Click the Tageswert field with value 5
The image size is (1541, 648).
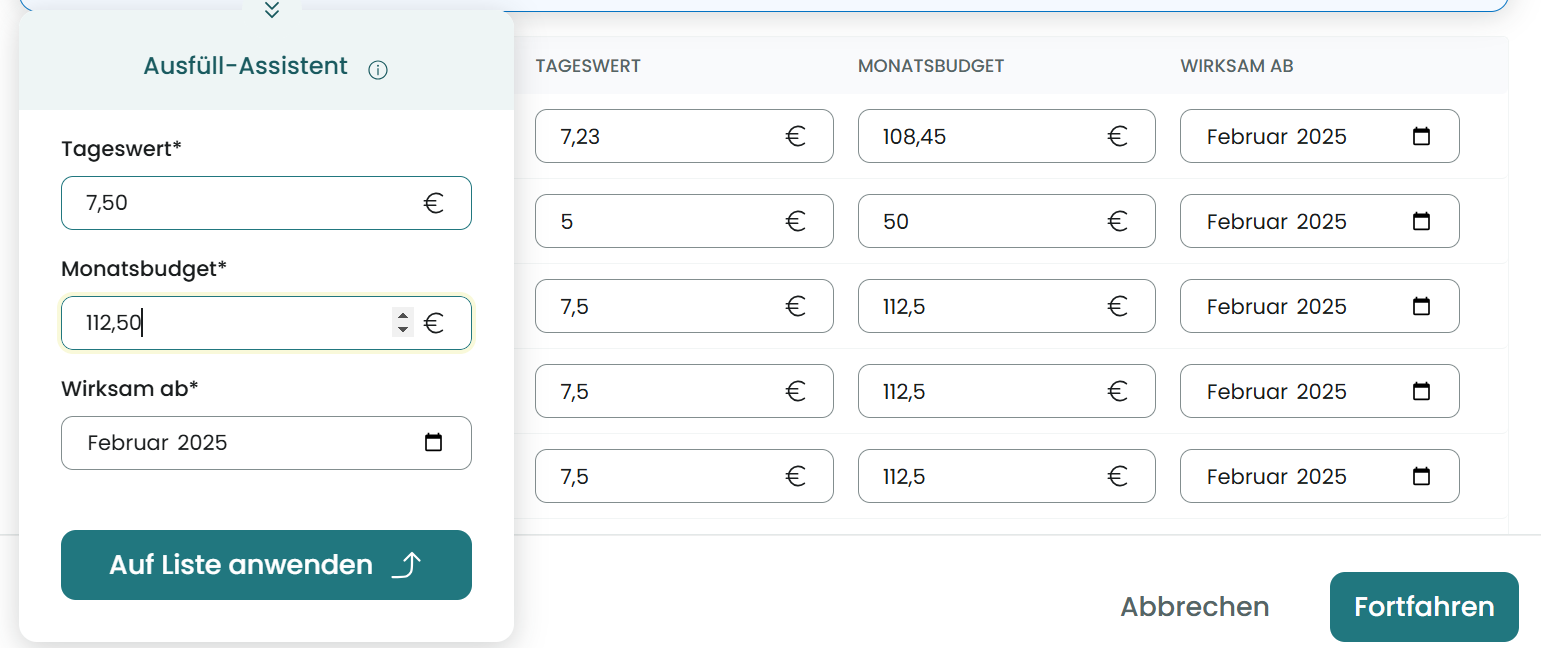point(660,222)
